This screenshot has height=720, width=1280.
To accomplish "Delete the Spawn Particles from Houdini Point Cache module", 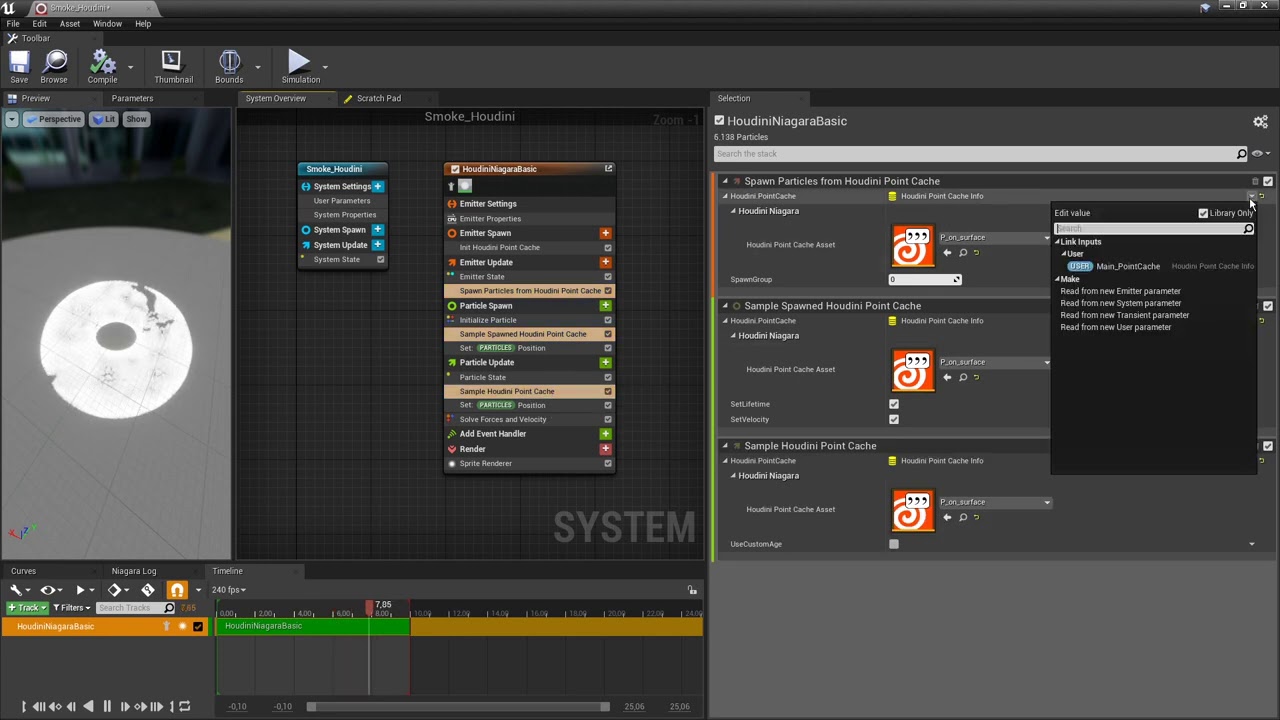I will (1255, 181).
